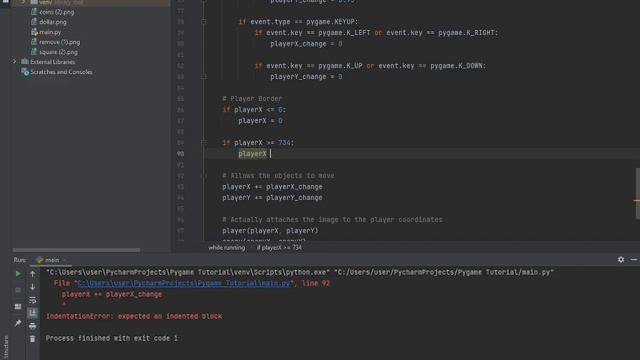Click fold marker beside 'Allows the objects to move'
Image resolution: width=640 pixels, height=360 pixels.
204,176
